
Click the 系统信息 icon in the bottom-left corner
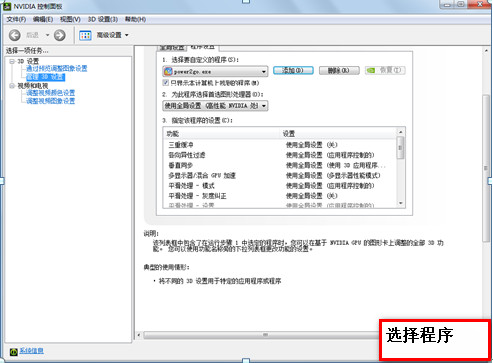pos(13,351)
